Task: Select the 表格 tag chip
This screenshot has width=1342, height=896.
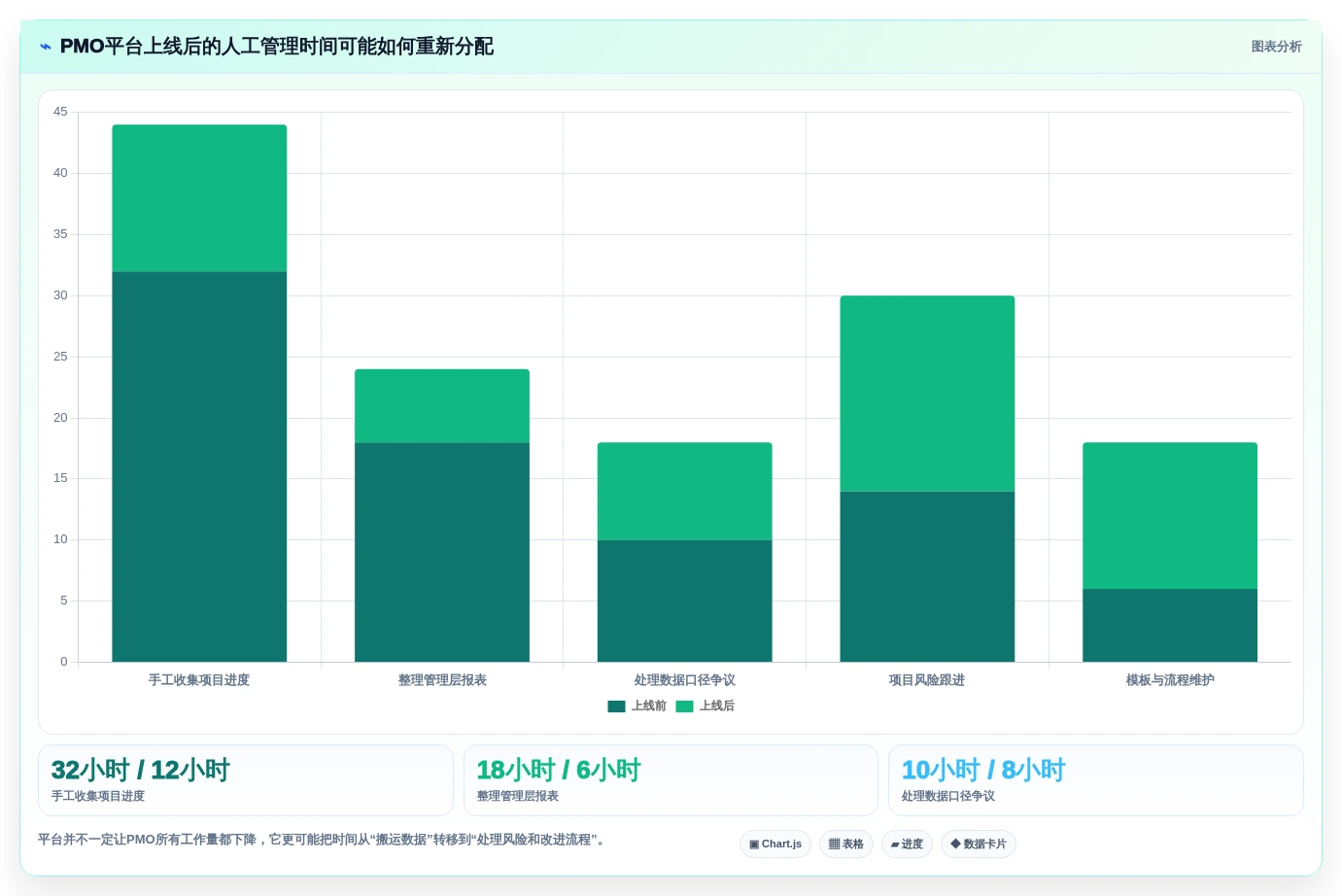Action: click(x=846, y=844)
